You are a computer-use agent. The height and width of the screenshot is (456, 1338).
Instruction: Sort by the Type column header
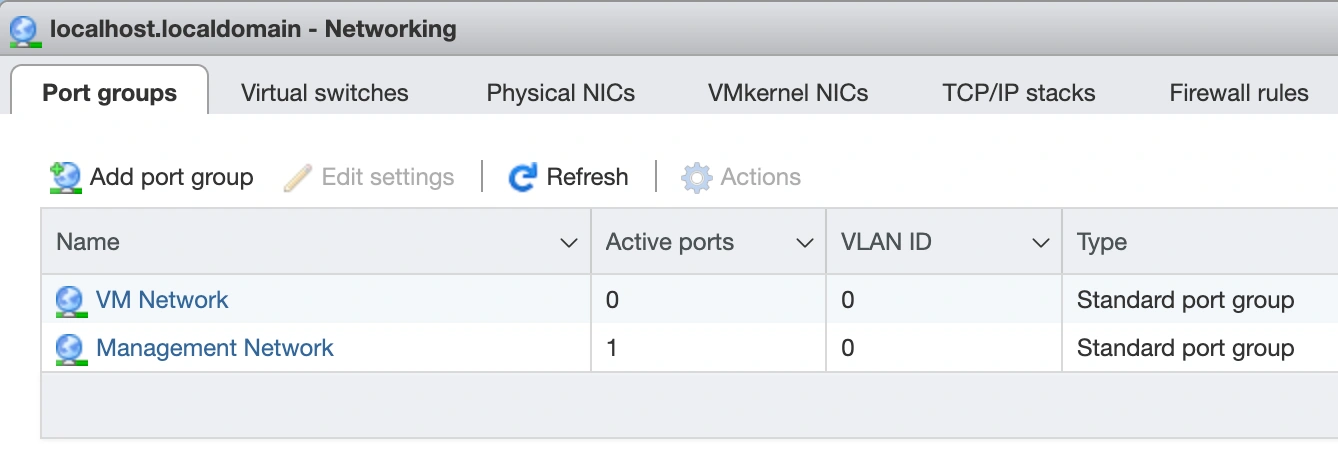tap(1102, 242)
